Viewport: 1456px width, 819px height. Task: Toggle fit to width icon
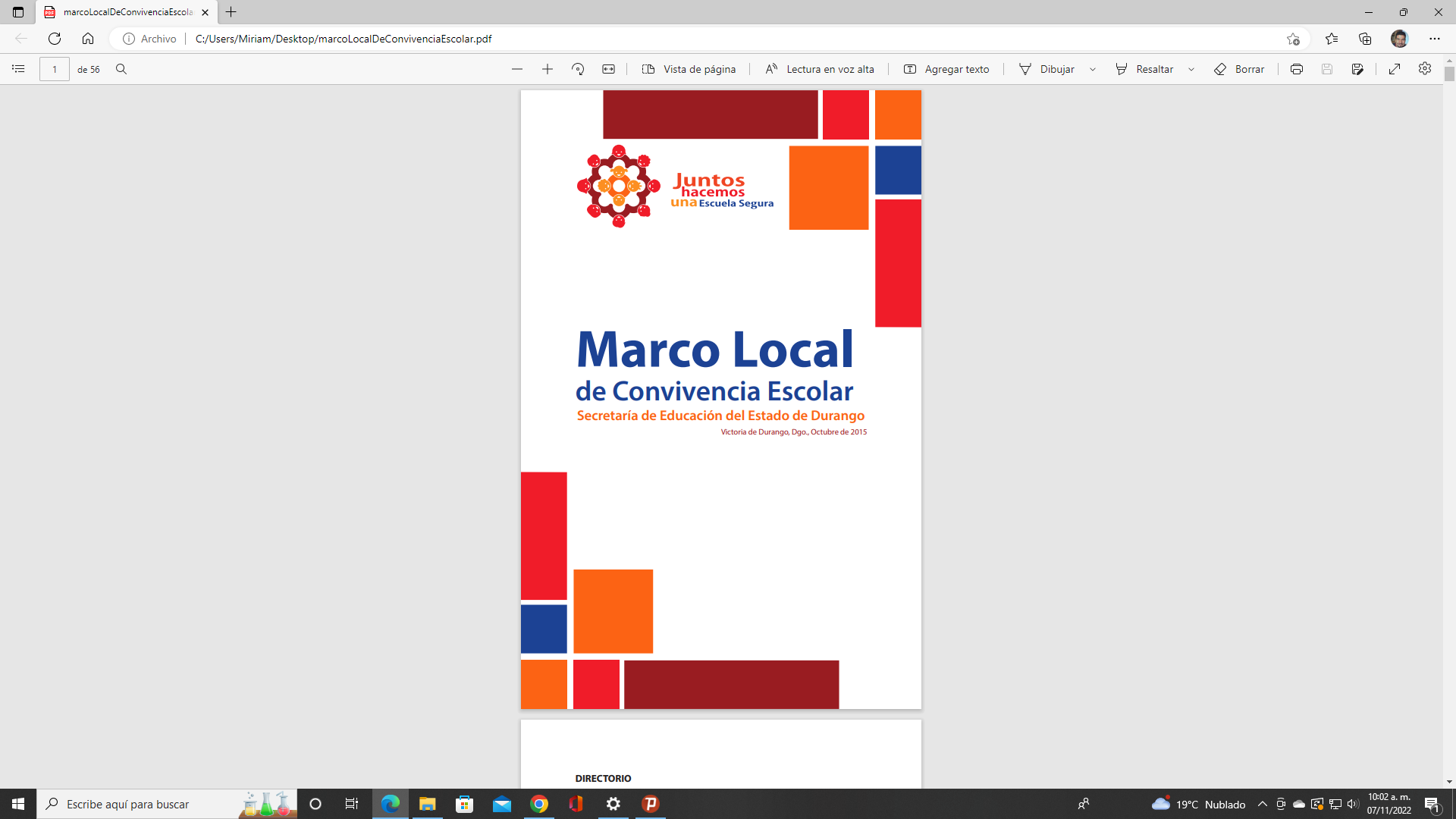(608, 69)
